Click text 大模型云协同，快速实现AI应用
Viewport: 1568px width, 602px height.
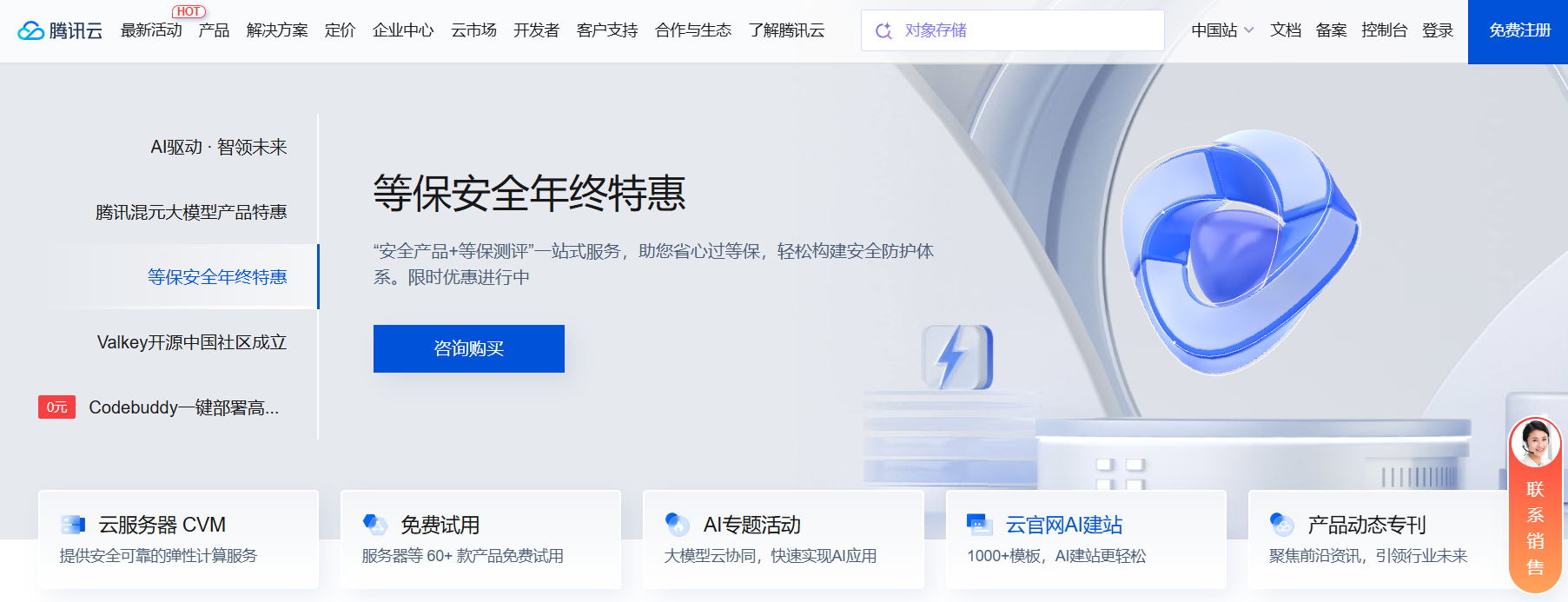pyautogui.click(x=771, y=556)
